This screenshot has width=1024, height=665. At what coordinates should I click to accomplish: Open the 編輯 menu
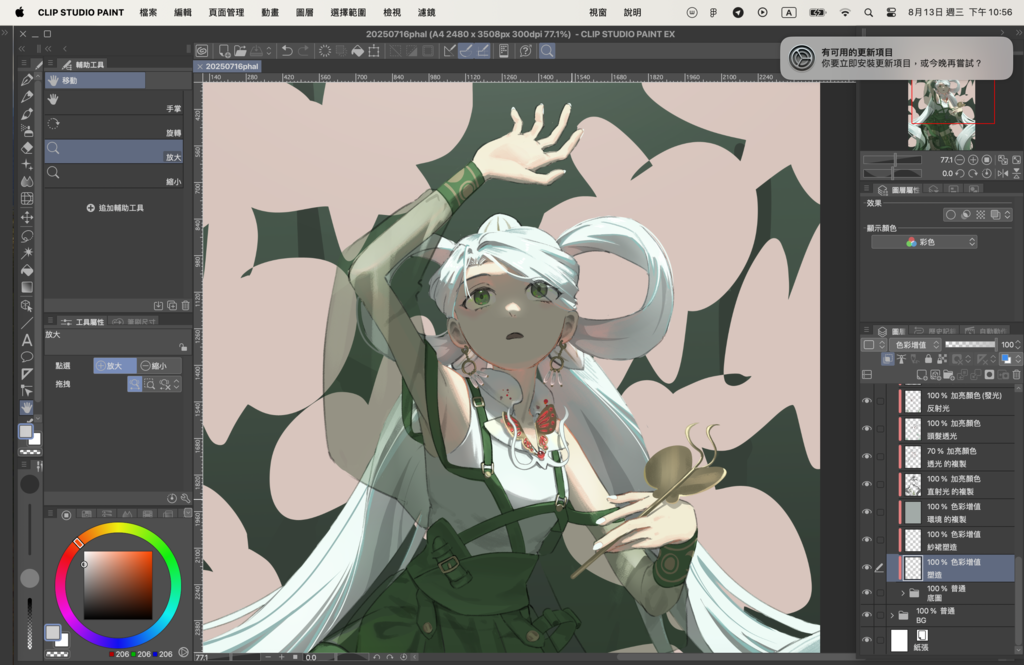click(183, 12)
